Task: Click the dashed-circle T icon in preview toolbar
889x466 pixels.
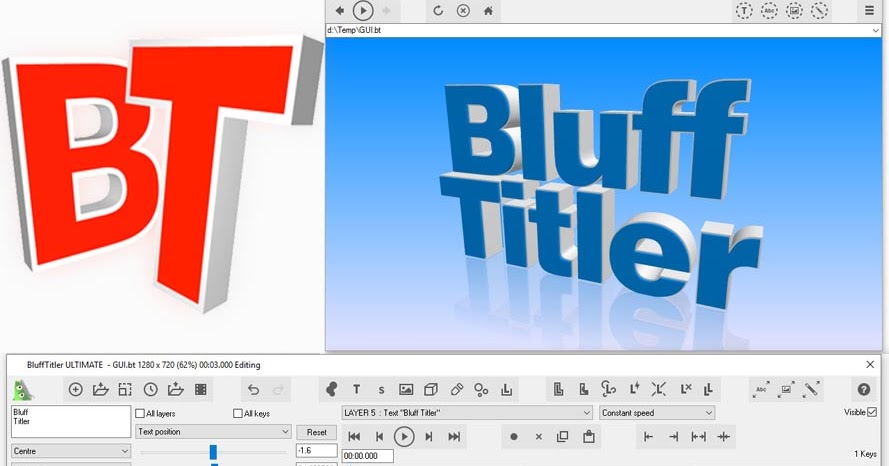Action: (x=744, y=11)
